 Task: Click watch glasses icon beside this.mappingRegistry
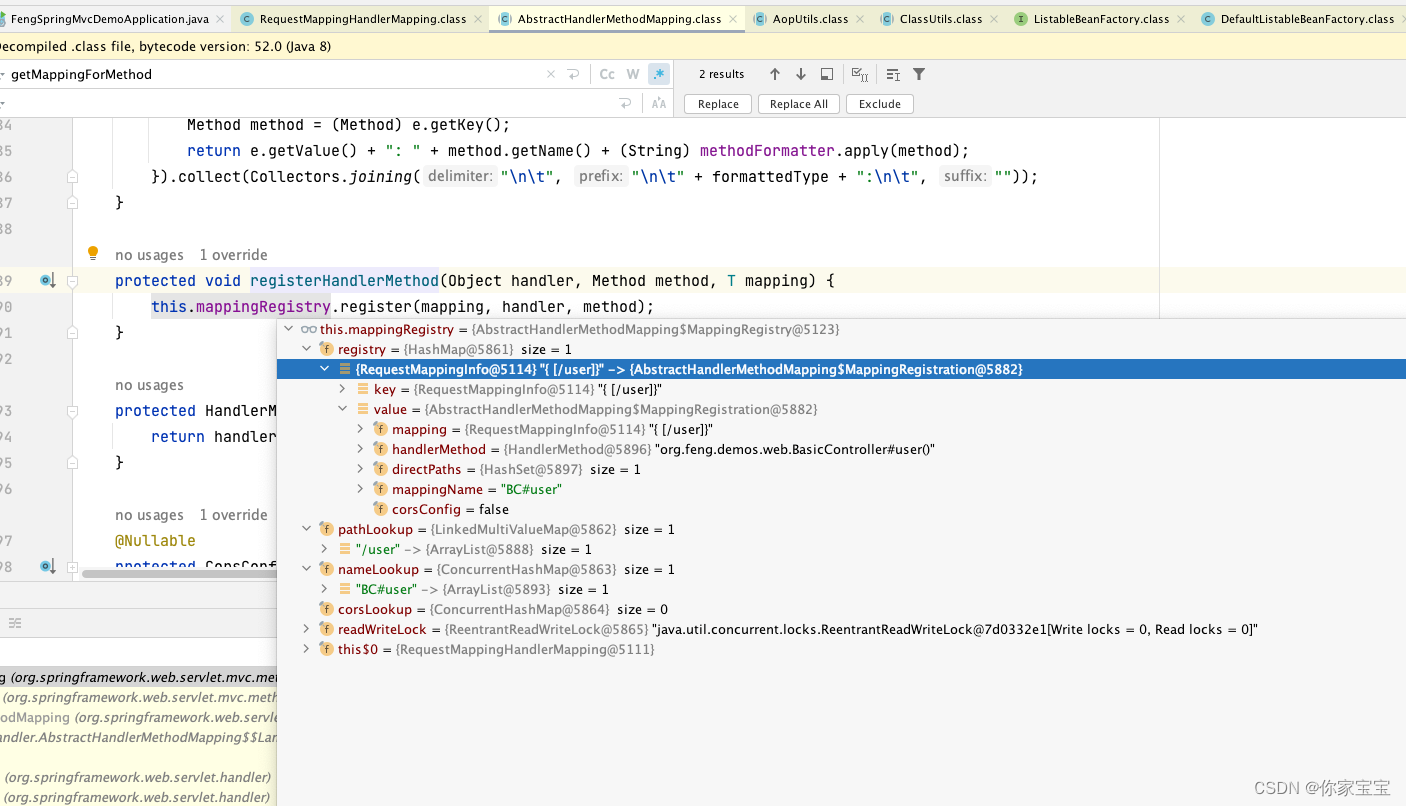[x=308, y=329]
